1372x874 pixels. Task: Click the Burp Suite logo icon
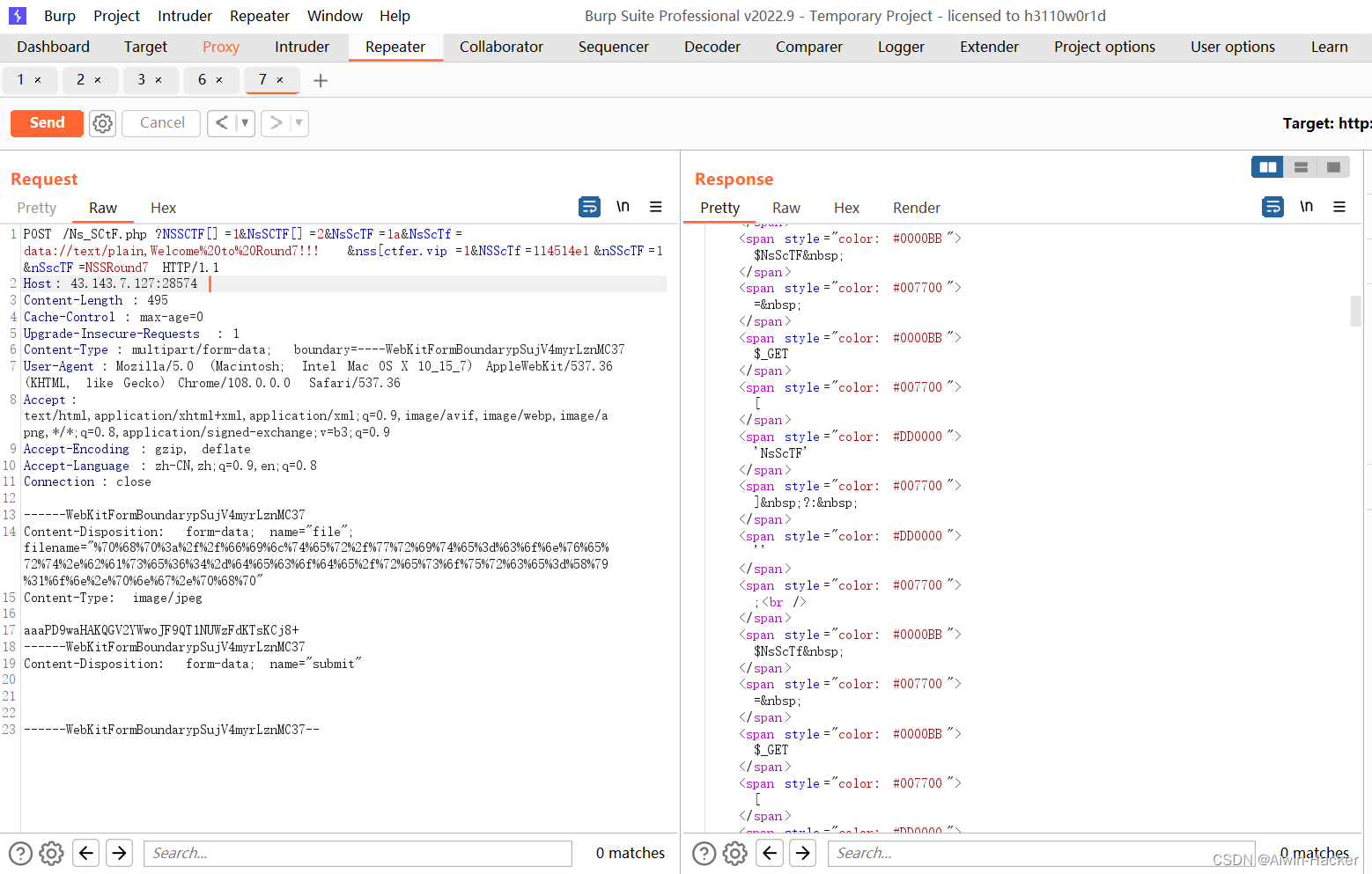(x=18, y=16)
